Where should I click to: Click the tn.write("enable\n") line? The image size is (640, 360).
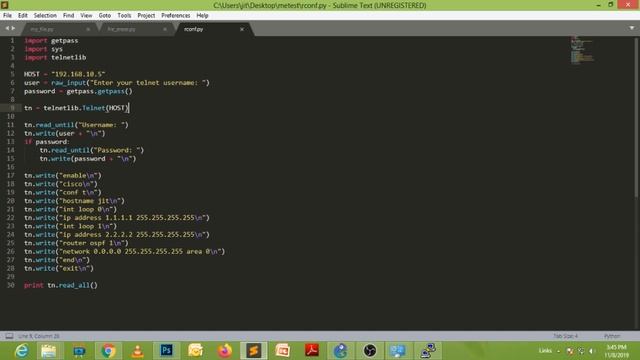62,176
